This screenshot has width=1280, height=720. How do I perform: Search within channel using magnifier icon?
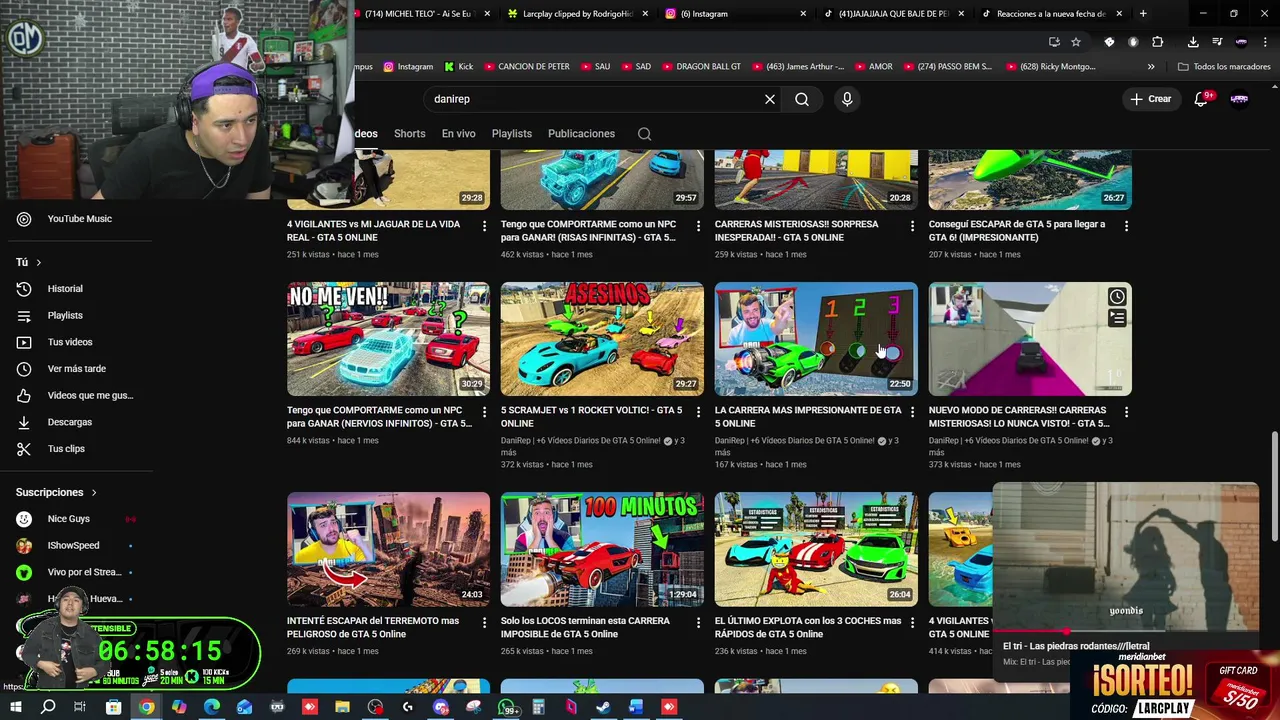pyautogui.click(x=645, y=134)
